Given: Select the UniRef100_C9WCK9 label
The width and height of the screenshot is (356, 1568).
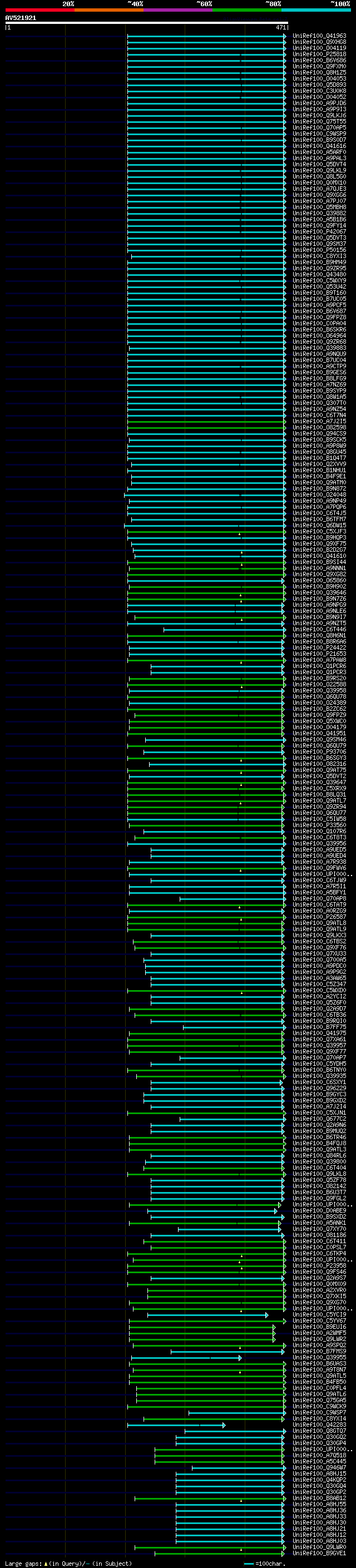Looking at the screenshot, I should coord(319,1407).
